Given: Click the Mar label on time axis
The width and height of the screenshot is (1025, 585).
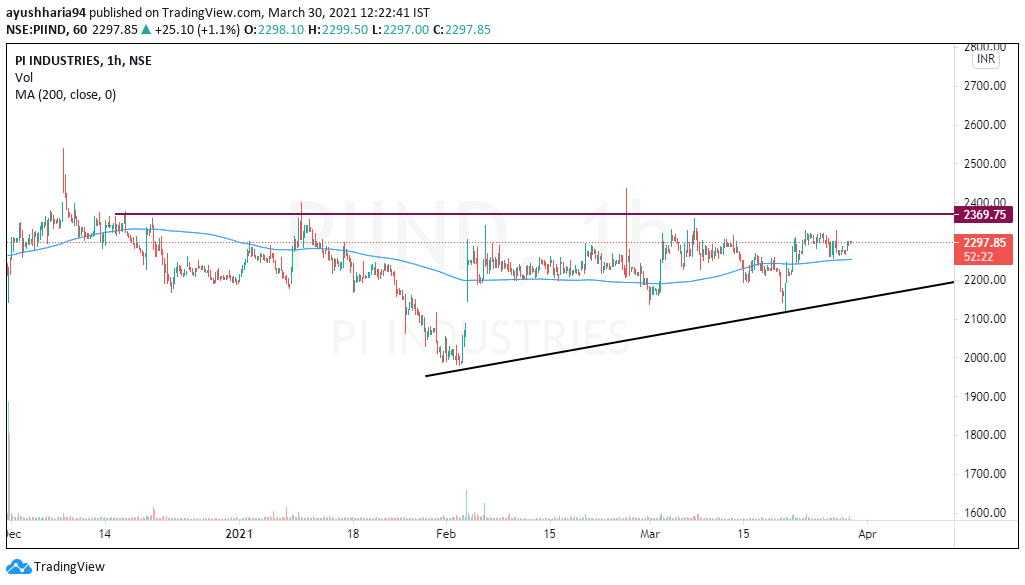Looking at the screenshot, I should click(650, 534).
